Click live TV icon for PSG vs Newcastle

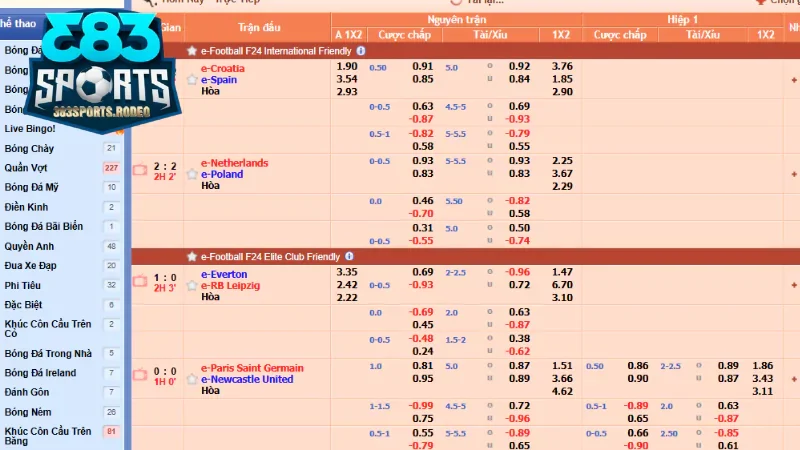(x=140, y=375)
